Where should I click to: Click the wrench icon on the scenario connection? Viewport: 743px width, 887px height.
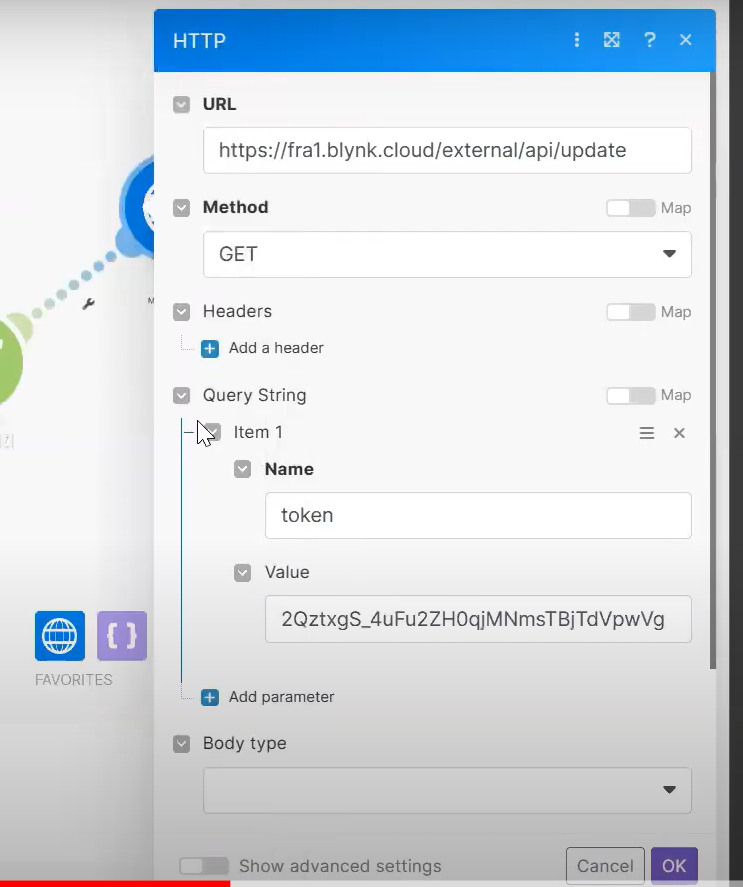point(88,304)
